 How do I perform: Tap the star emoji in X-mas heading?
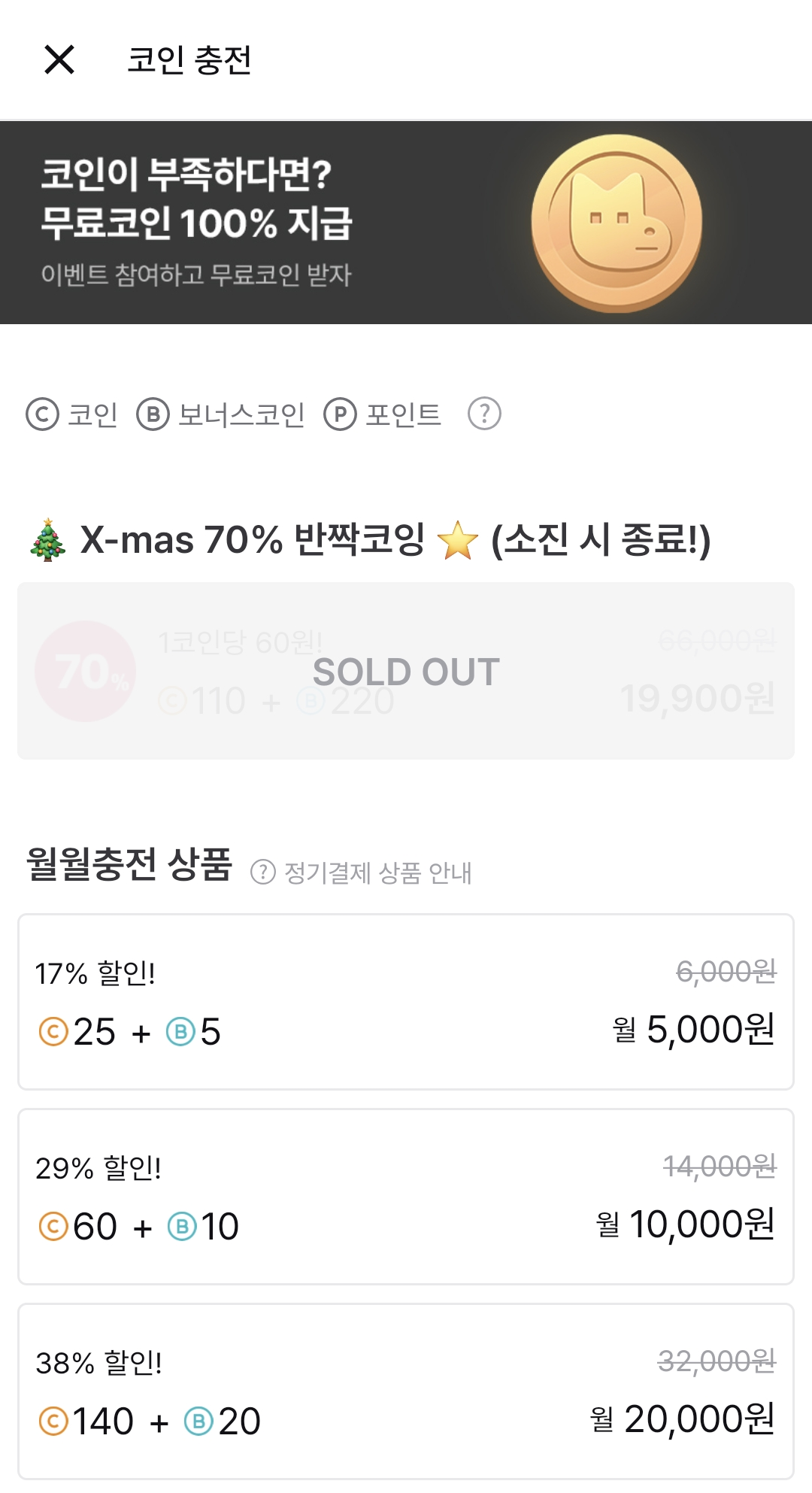[x=457, y=541]
